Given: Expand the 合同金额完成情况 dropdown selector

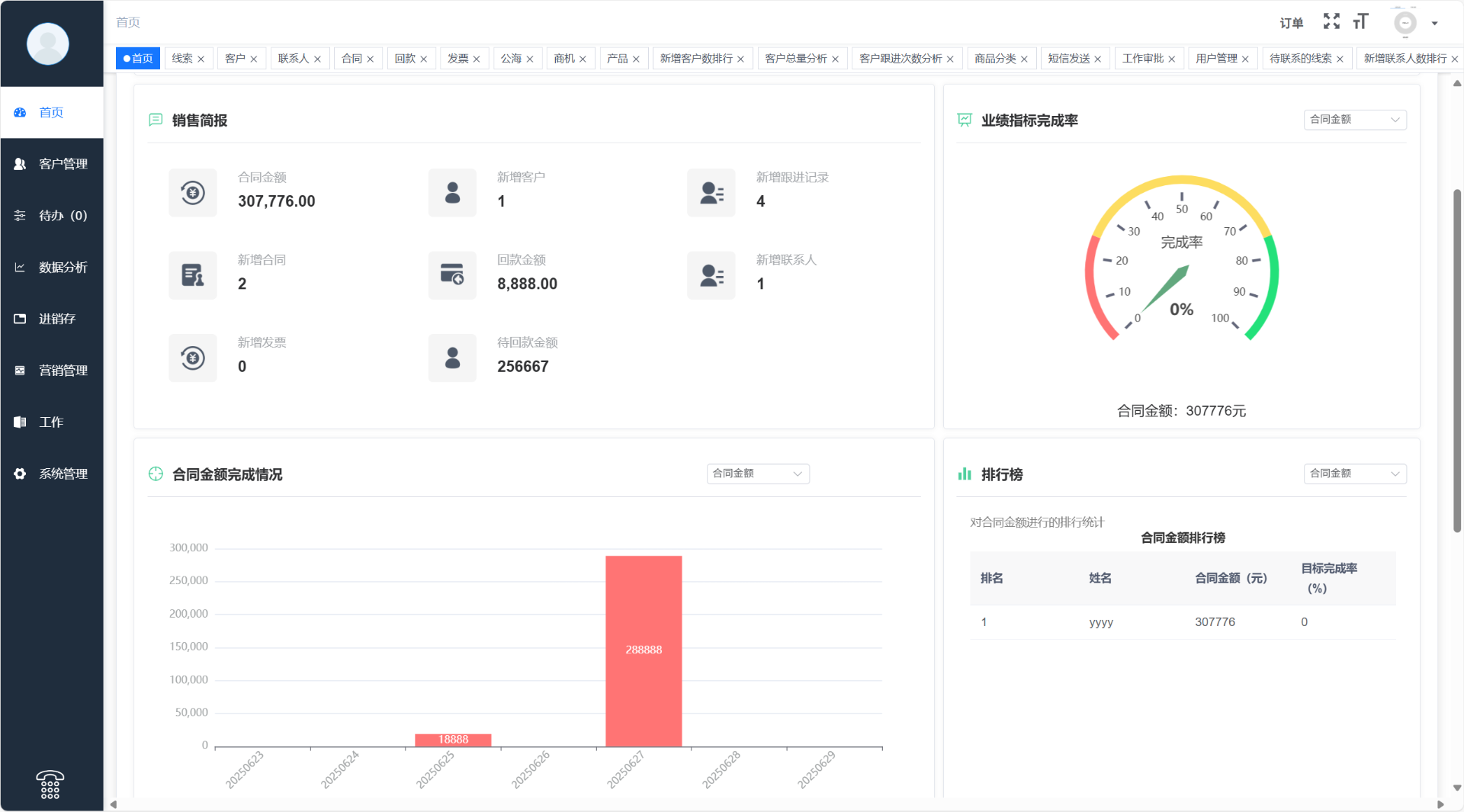Looking at the screenshot, I should (x=757, y=473).
